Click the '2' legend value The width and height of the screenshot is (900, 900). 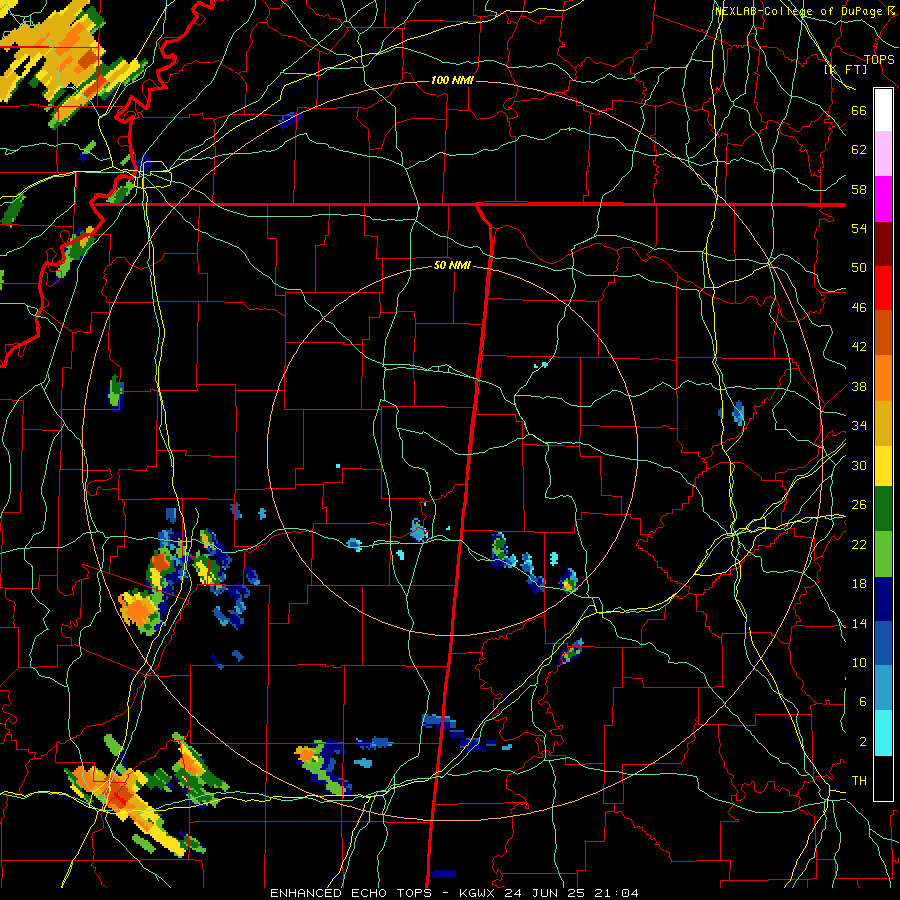pos(862,742)
